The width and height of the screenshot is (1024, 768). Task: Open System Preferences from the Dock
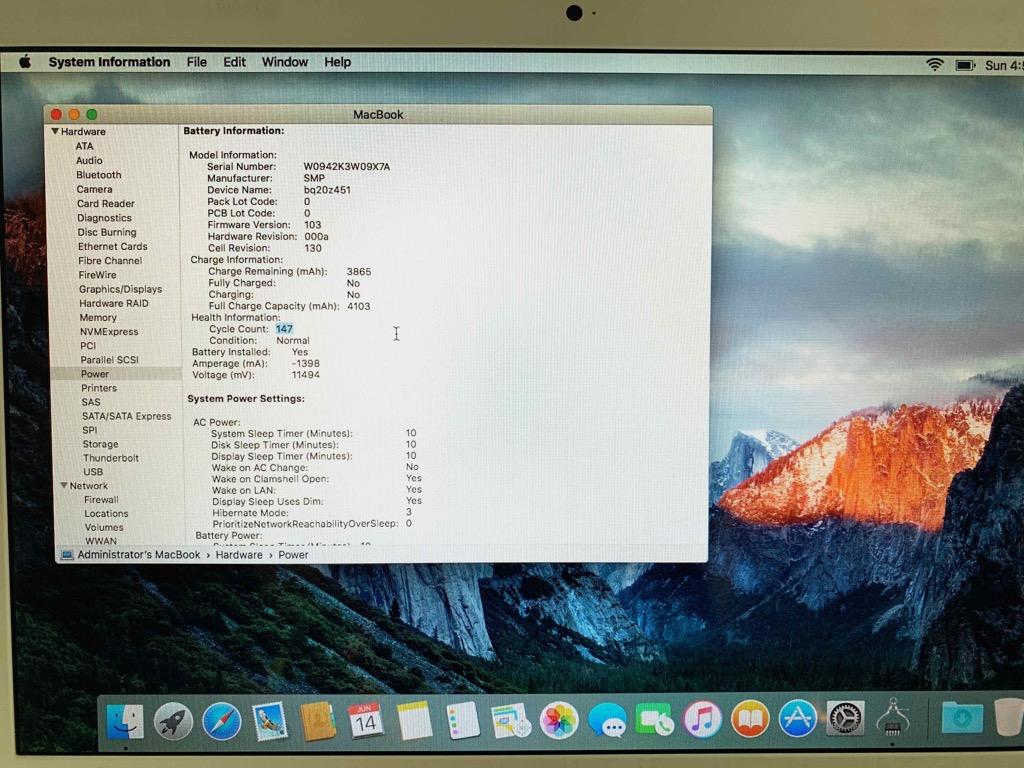[845, 720]
